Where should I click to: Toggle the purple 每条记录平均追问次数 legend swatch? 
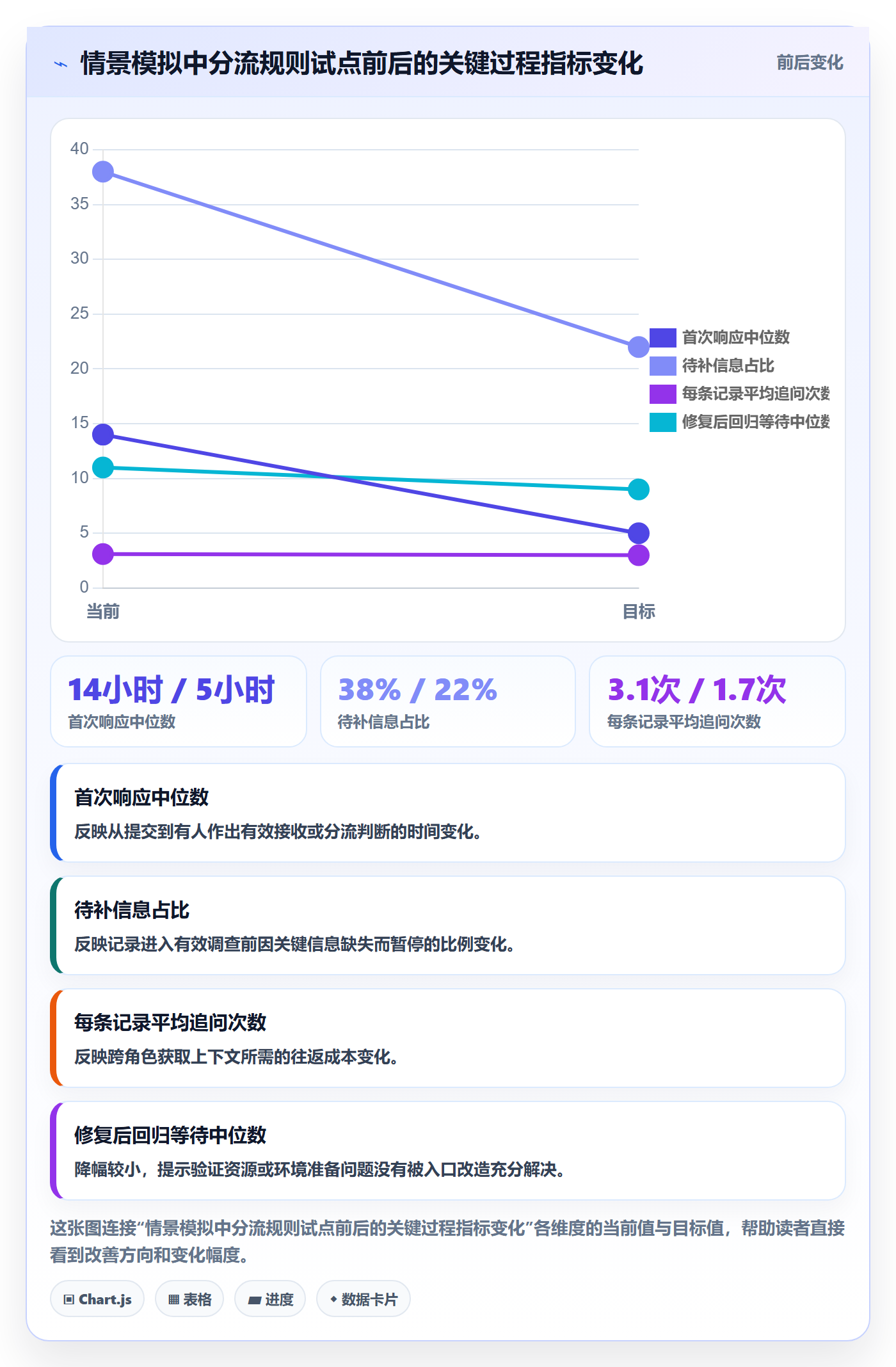(x=662, y=394)
